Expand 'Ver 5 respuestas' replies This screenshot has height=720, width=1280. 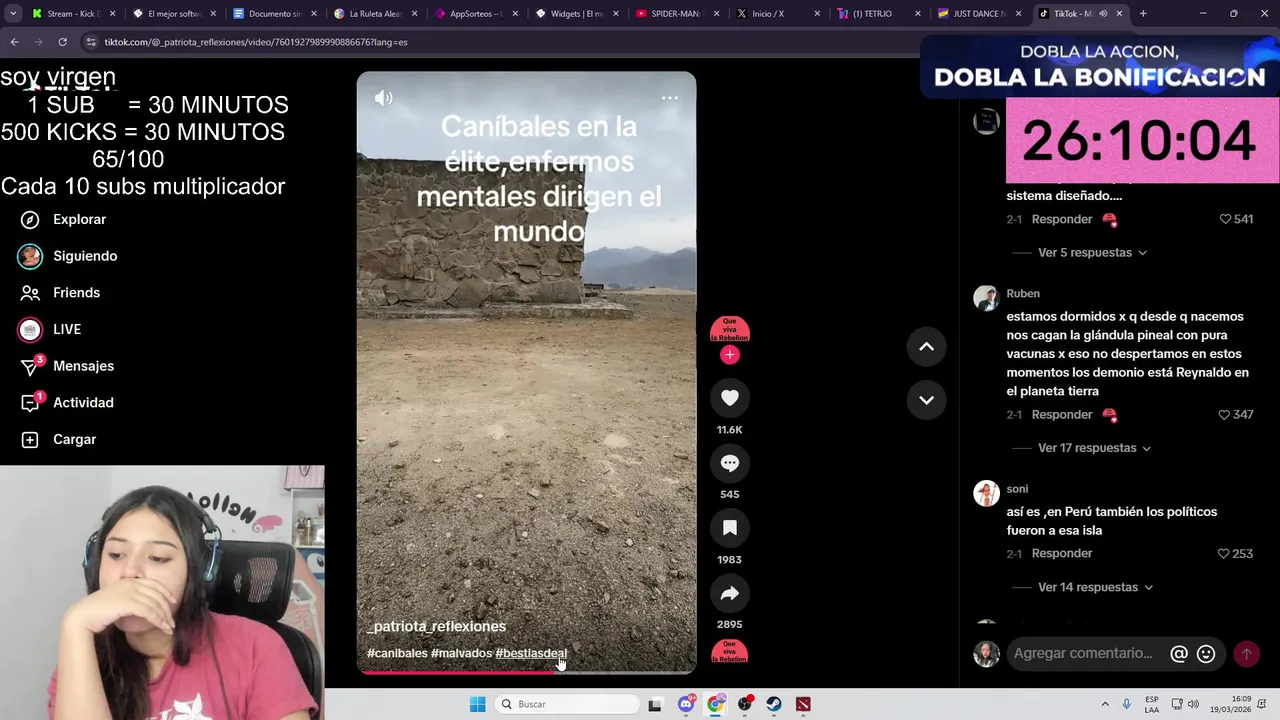(x=1092, y=253)
